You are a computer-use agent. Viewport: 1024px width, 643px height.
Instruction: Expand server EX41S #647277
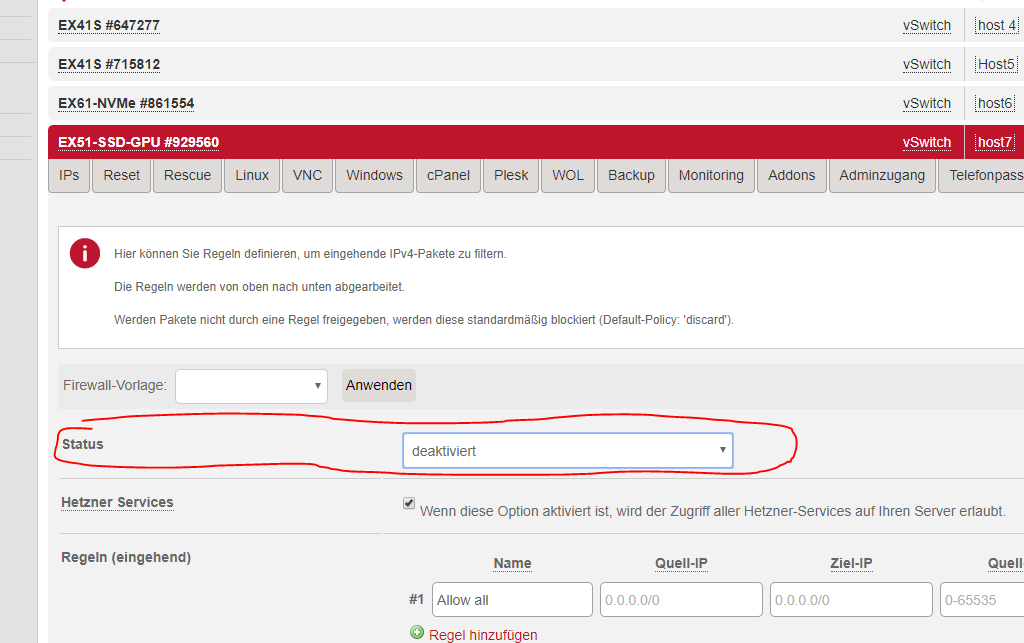click(109, 25)
